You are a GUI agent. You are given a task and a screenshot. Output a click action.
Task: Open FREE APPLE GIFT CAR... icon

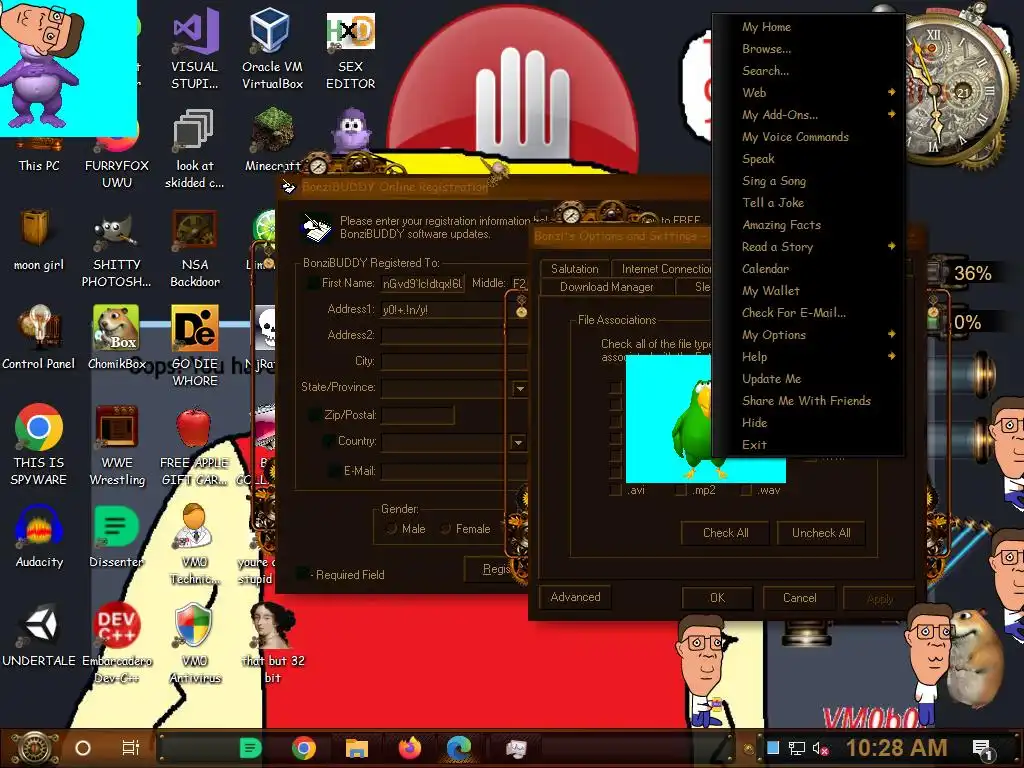point(195,445)
